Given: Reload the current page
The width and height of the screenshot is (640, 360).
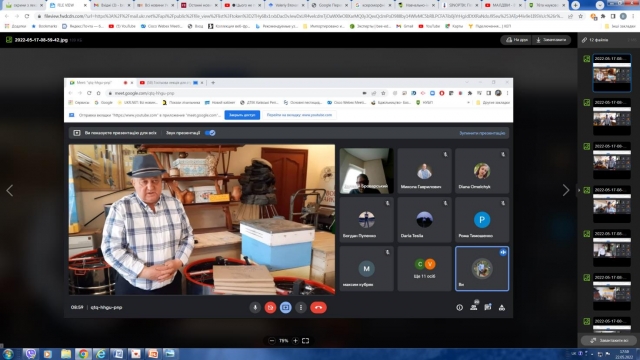Looking at the screenshot, I should 27,16.
